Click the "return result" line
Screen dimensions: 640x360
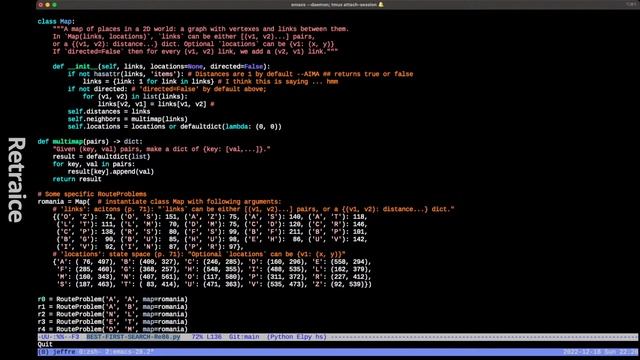coord(77,179)
